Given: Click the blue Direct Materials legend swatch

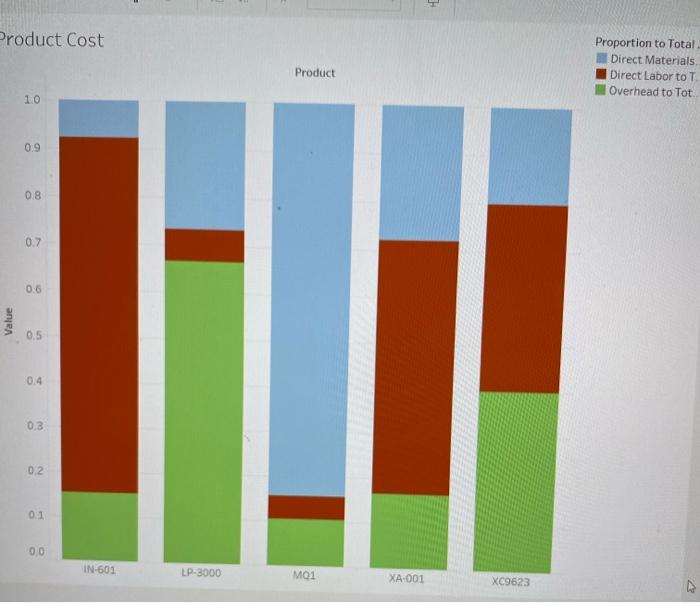Looking at the screenshot, I should click(602, 58).
